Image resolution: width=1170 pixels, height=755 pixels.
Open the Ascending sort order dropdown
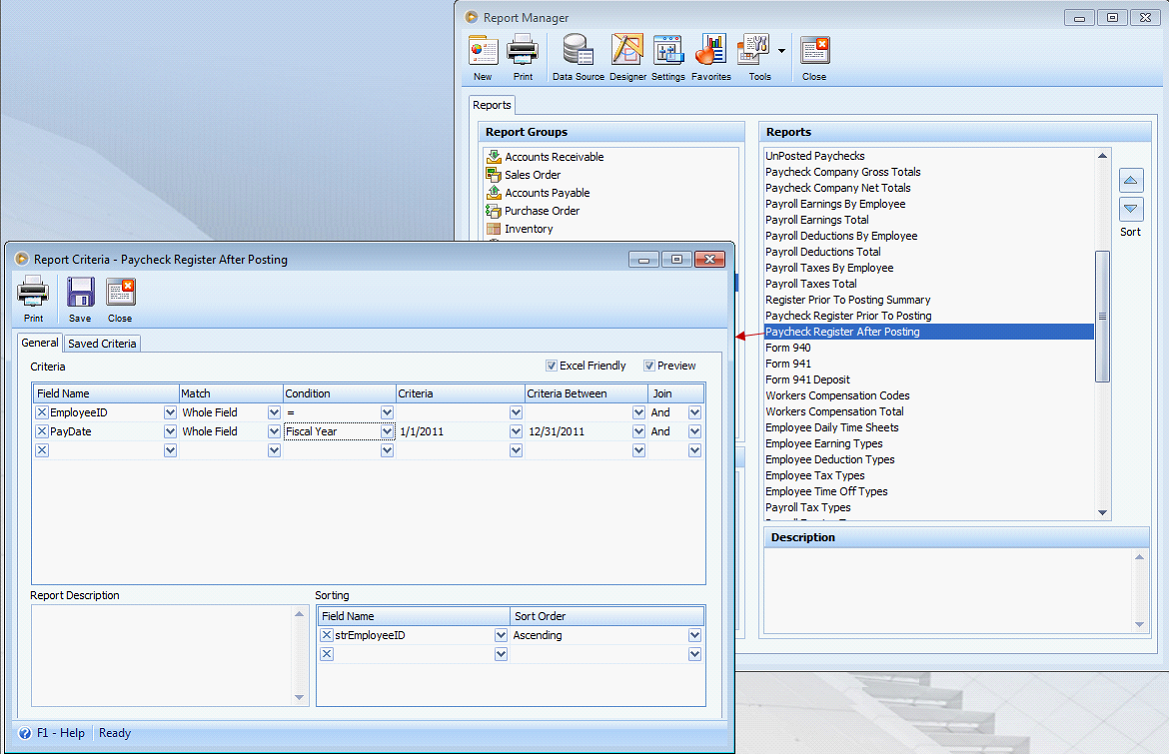[x=694, y=635]
